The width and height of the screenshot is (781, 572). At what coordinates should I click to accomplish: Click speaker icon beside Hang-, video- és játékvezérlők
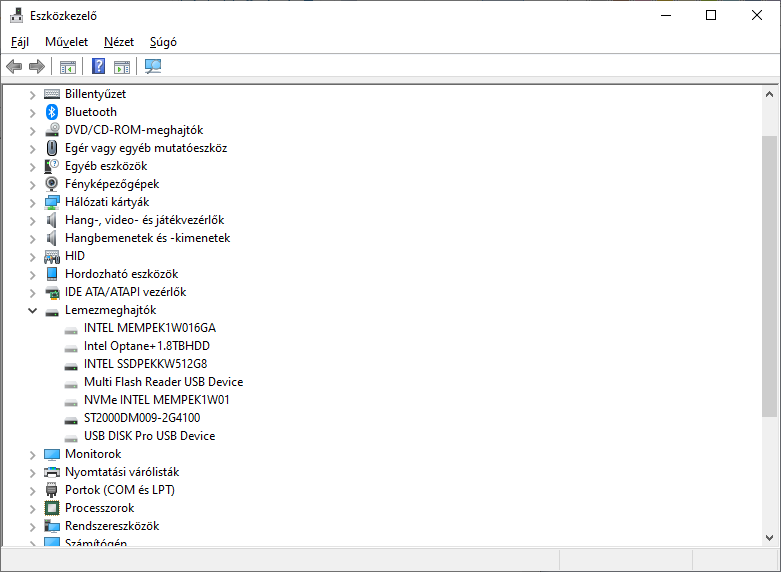[52, 220]
